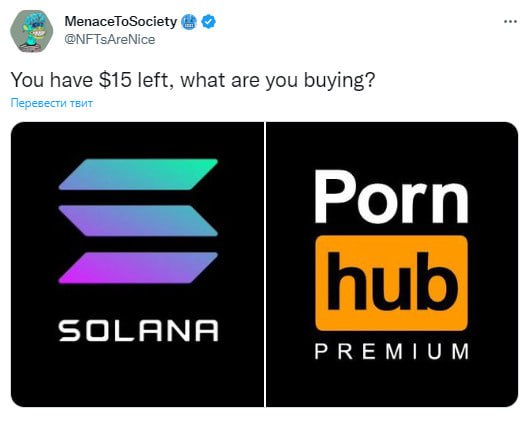Open the Solana image on the left
529x423 pixels.
point(138,264)
